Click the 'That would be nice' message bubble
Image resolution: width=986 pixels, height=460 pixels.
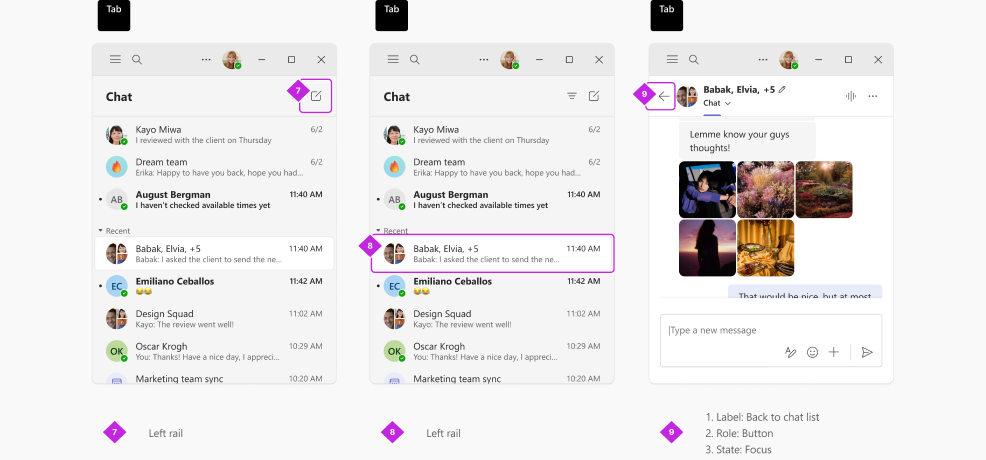pyautogui.click(x=805, y=292)
